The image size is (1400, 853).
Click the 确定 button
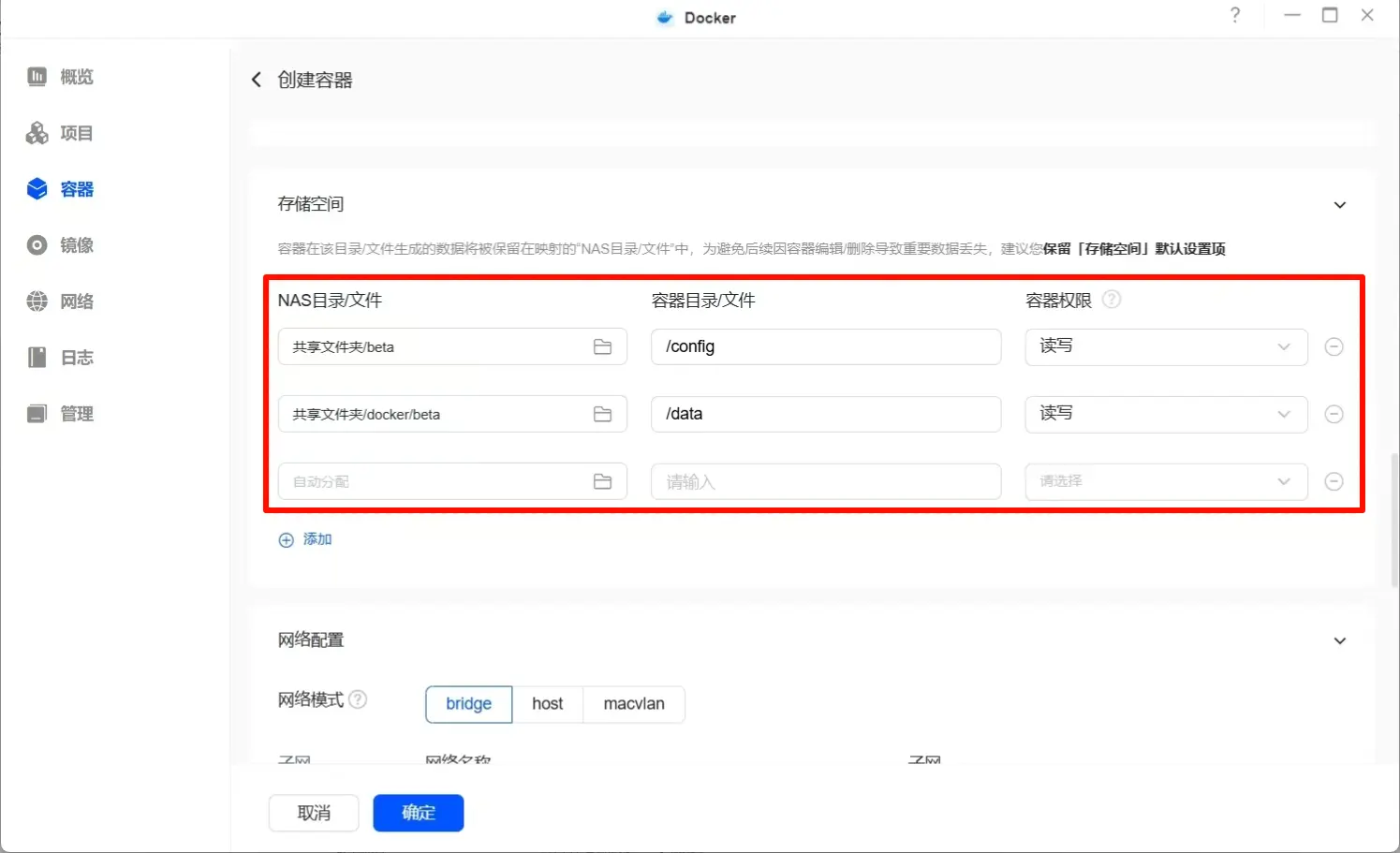[418, 813]
